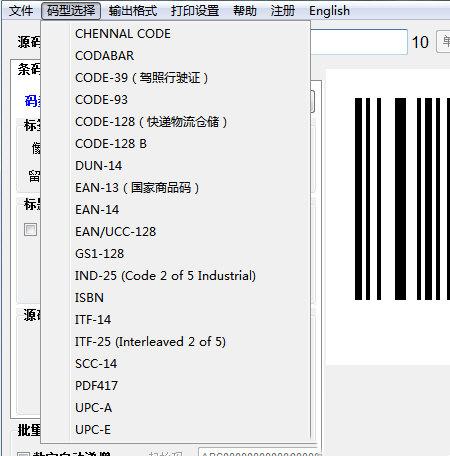Open the 文件 menu
The height and width of the screenshot is (456, 450).
tap(21, 11)
